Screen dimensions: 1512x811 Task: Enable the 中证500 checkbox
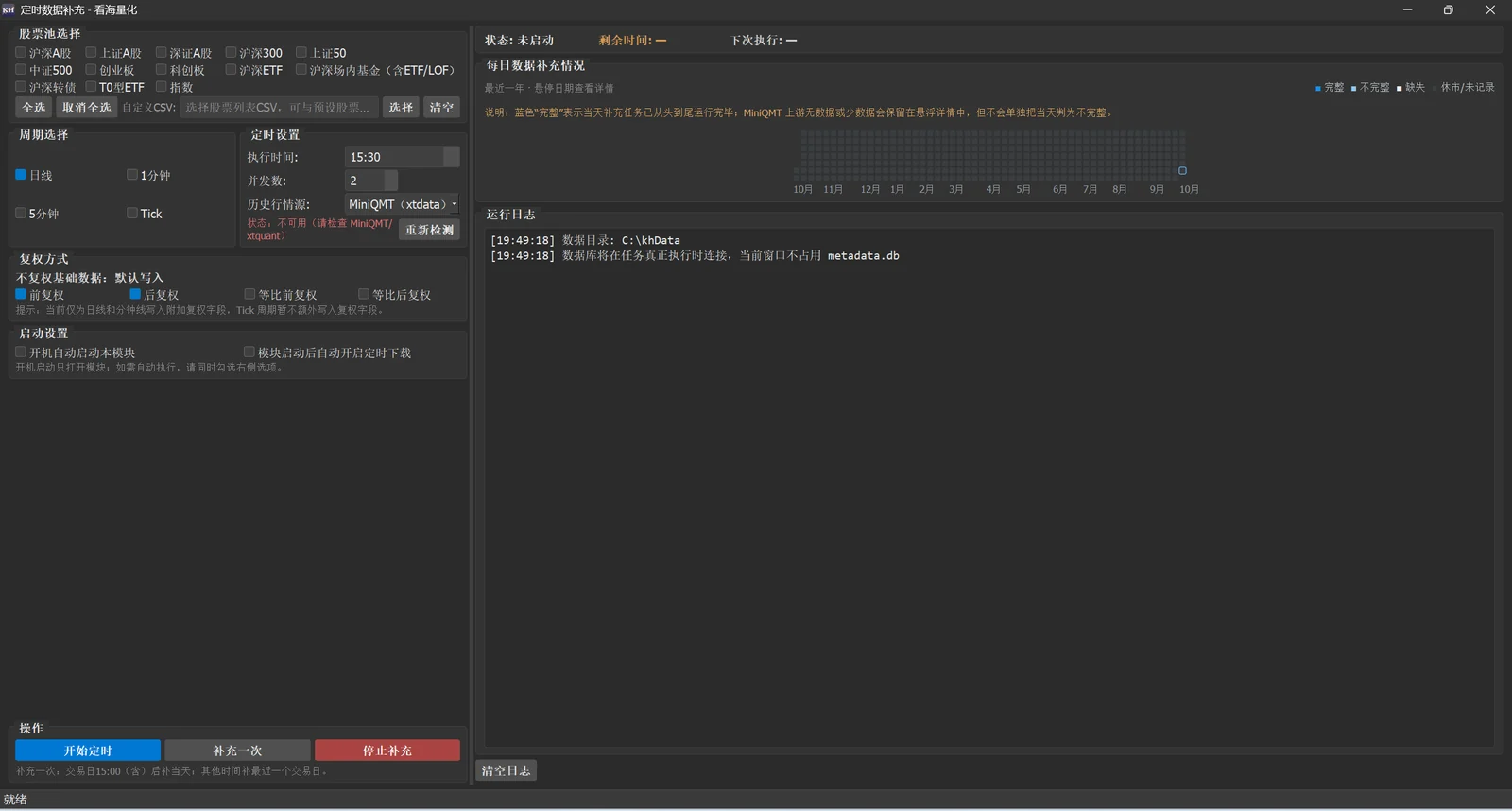(x=21, y=70)
